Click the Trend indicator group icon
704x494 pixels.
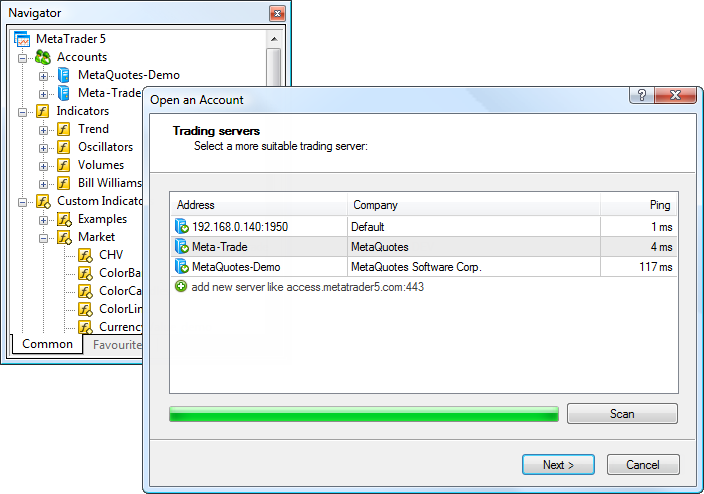(63, 129)
